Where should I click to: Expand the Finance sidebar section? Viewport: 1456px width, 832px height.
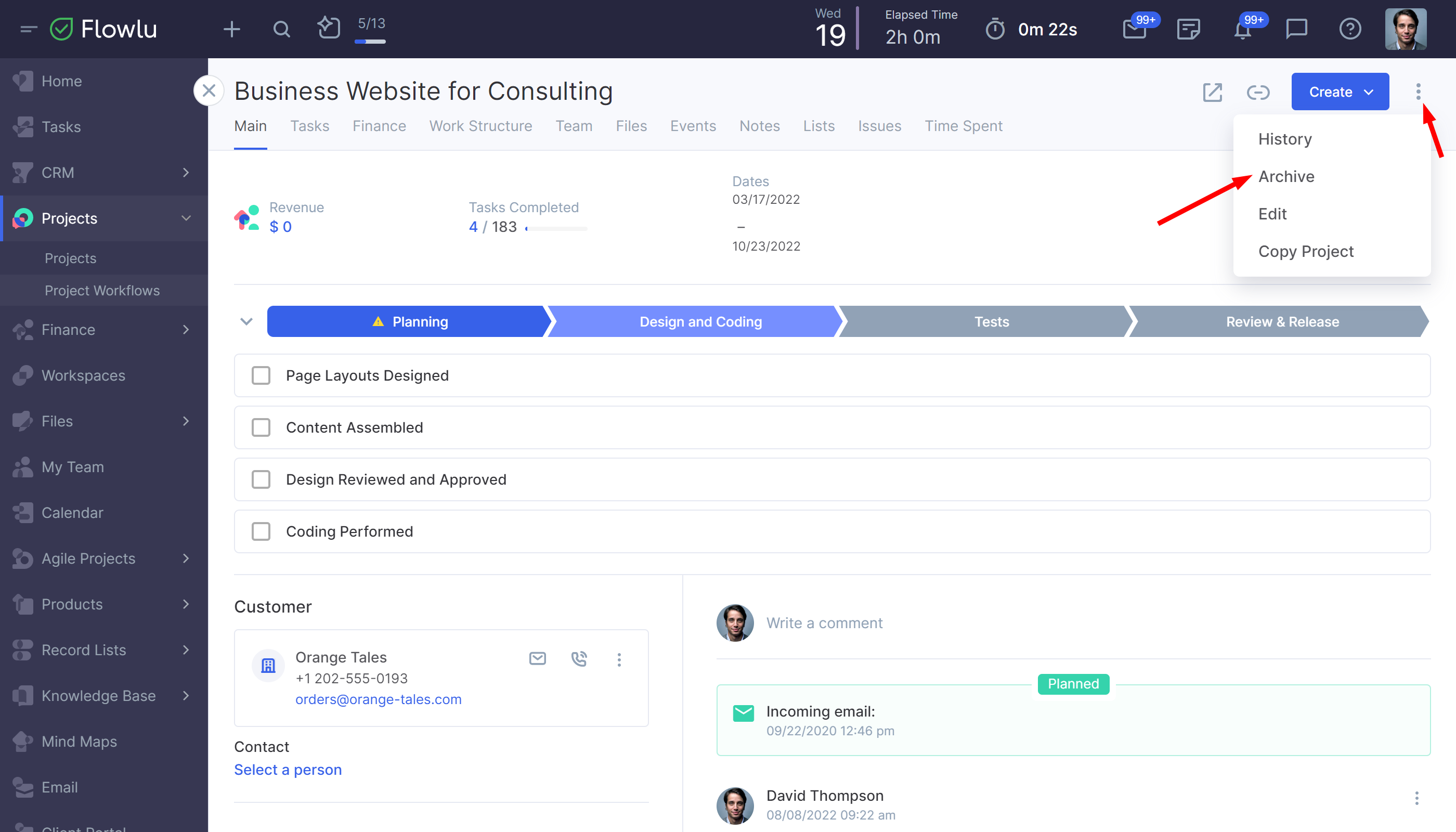tap(186, 330)
